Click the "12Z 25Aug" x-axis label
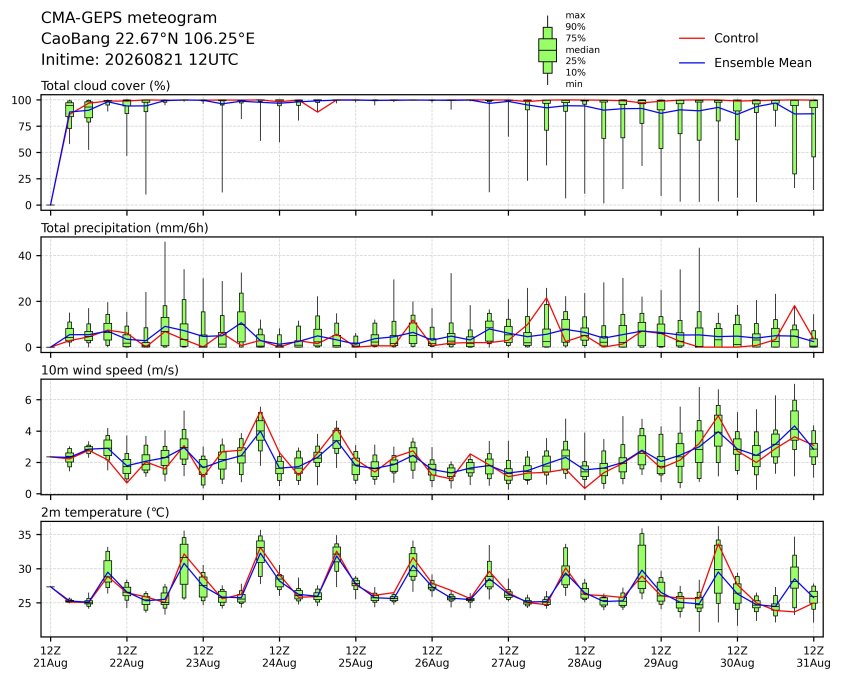This screenshot has width=842, height=680. pyautogui.click(x=355, y=657)
